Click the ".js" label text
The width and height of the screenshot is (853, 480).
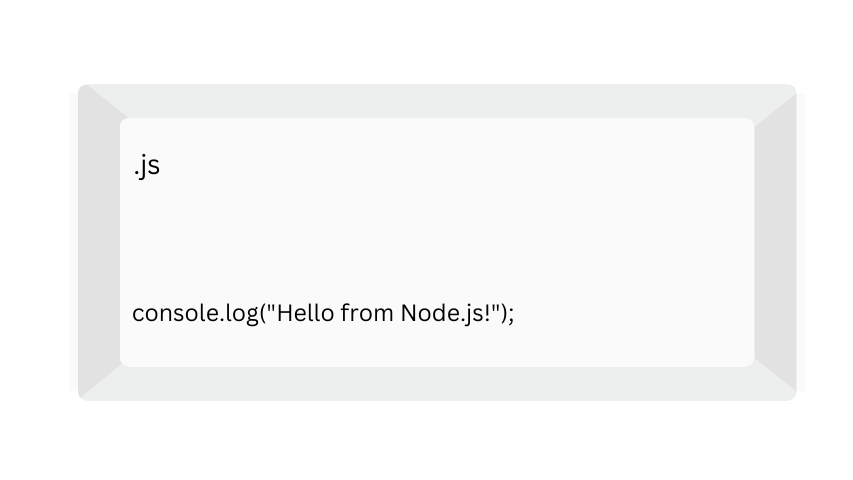pyautogui.click(x=146, y=167)
